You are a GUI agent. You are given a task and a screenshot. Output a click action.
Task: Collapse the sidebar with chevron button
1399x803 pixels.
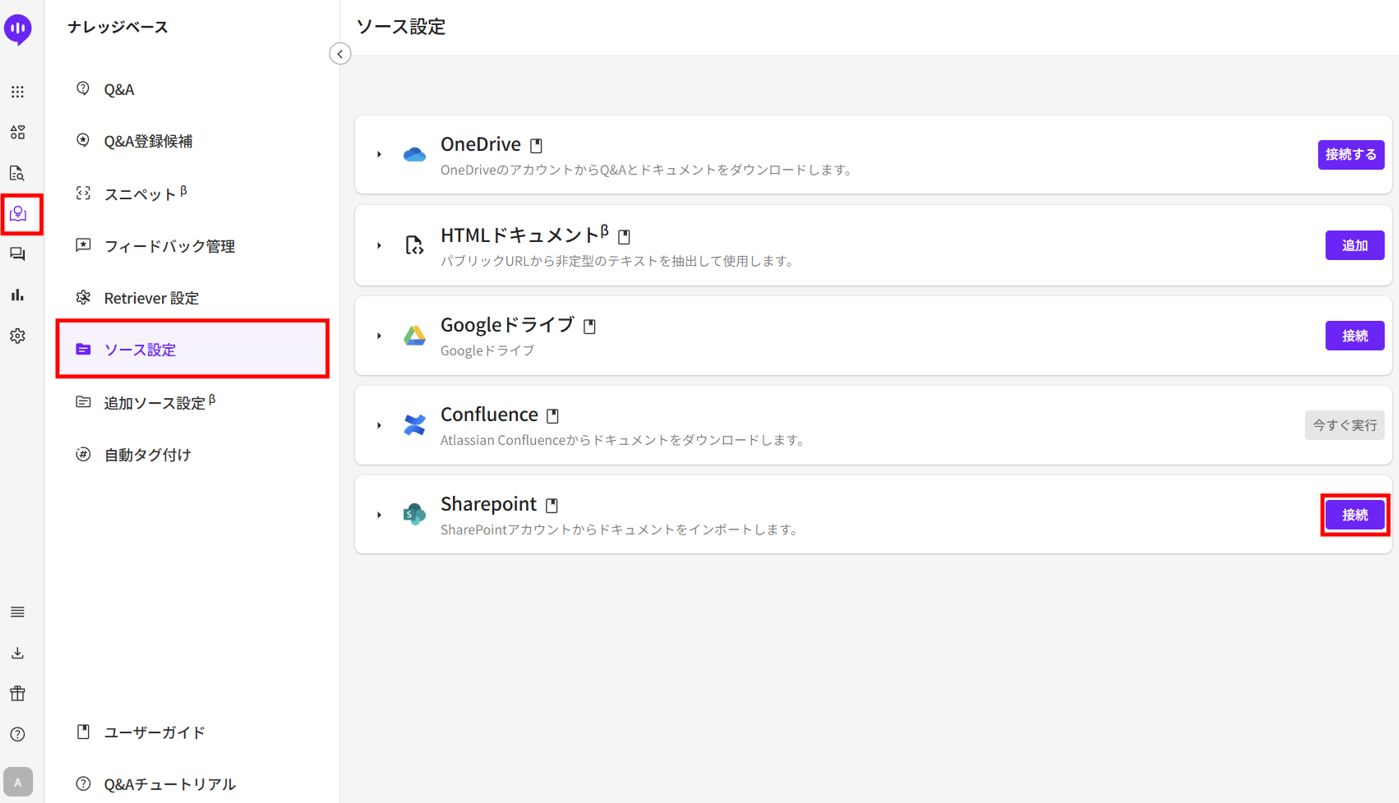340,54
